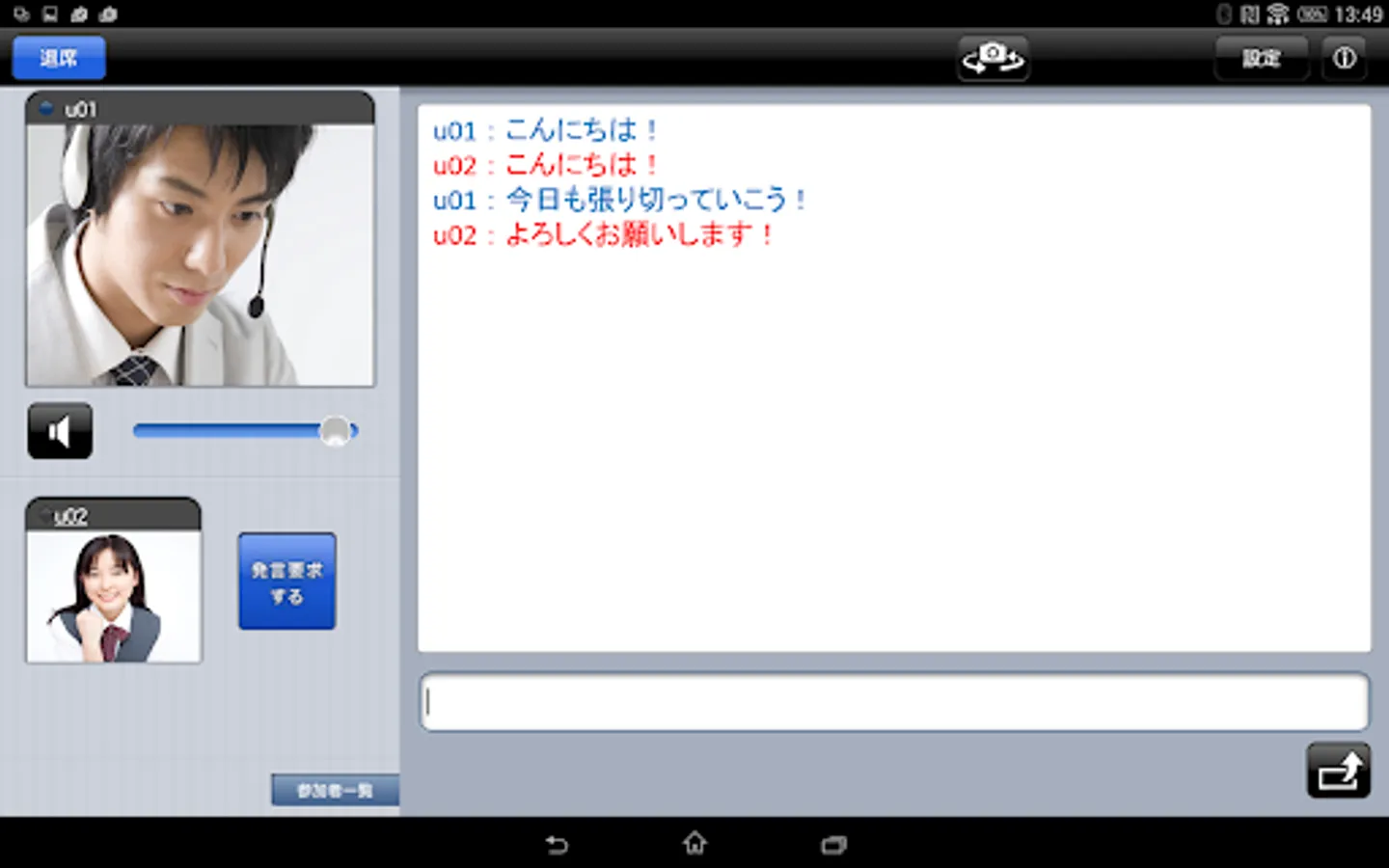This screenshot has width=1389, height=868.
Task: Leave the room with the 退席 button
Action: click(59, 59)
